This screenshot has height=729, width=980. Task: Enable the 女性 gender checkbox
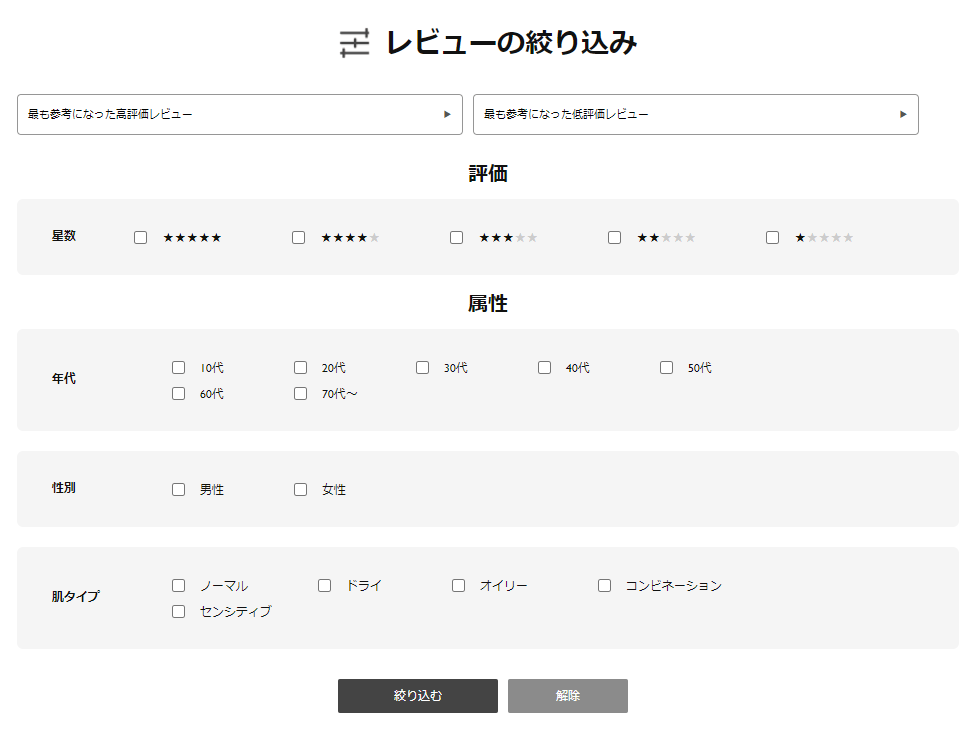pos(301,490)
